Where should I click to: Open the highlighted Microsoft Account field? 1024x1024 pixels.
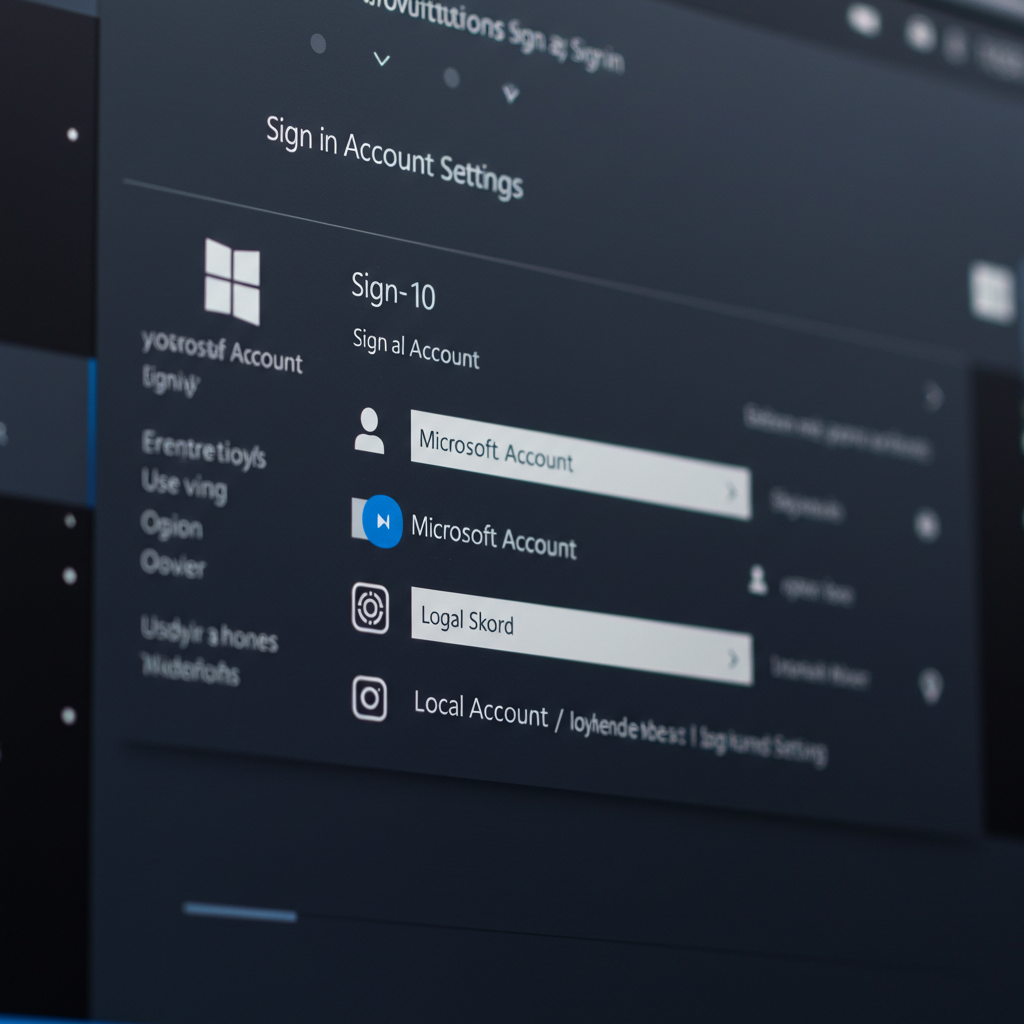[x=581, y=465]
